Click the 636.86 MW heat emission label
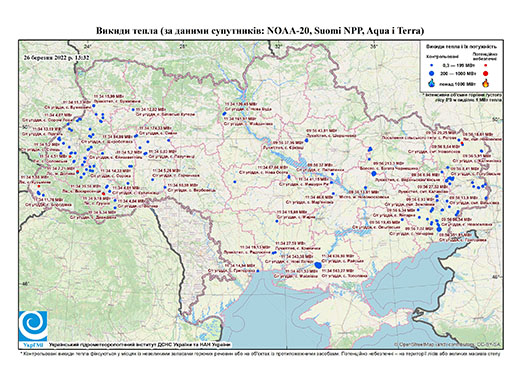Image resolution: width=520 pixels, height=368 pixels. tap(337, 256)
